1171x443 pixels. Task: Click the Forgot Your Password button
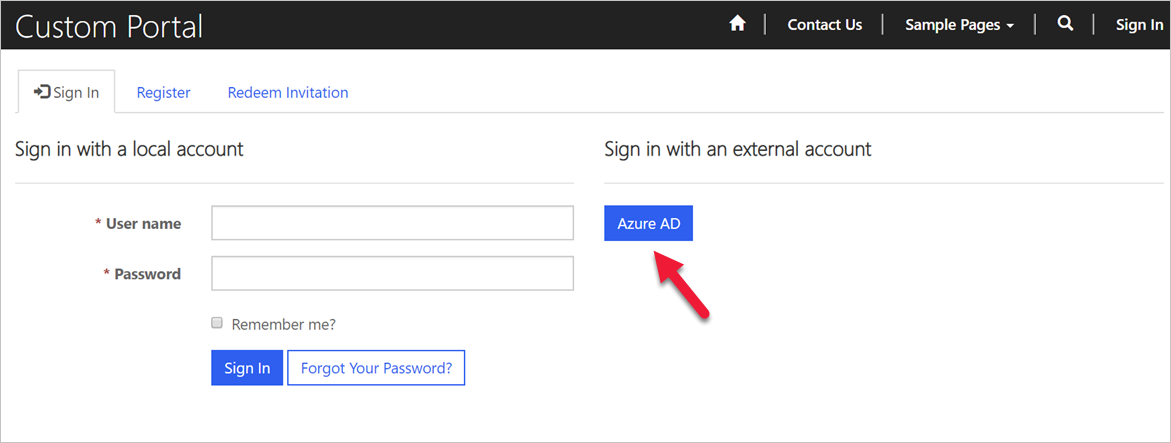click(x=376, y=368)
